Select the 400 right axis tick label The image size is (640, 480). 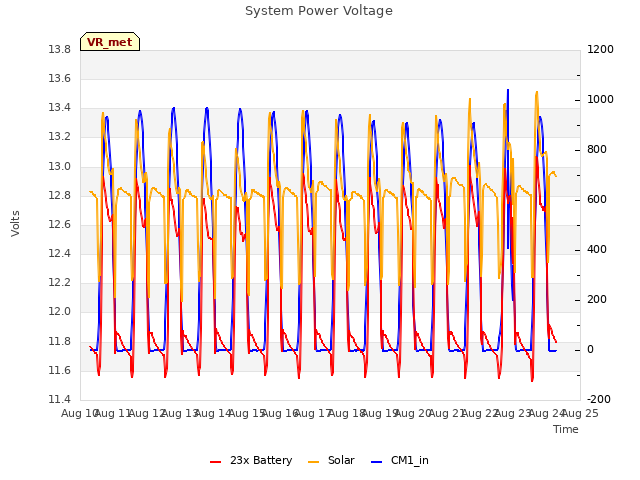[597, 249]
